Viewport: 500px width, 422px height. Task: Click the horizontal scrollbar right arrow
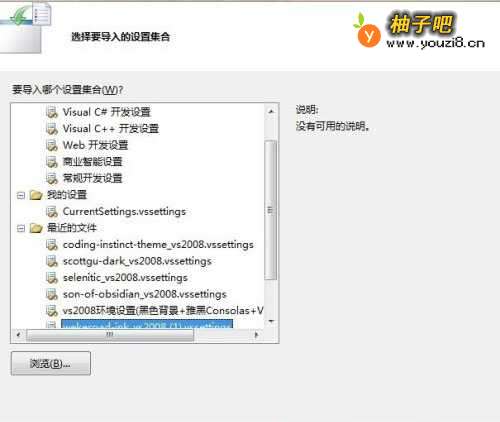pyautogui.click(x=256, y=334)
